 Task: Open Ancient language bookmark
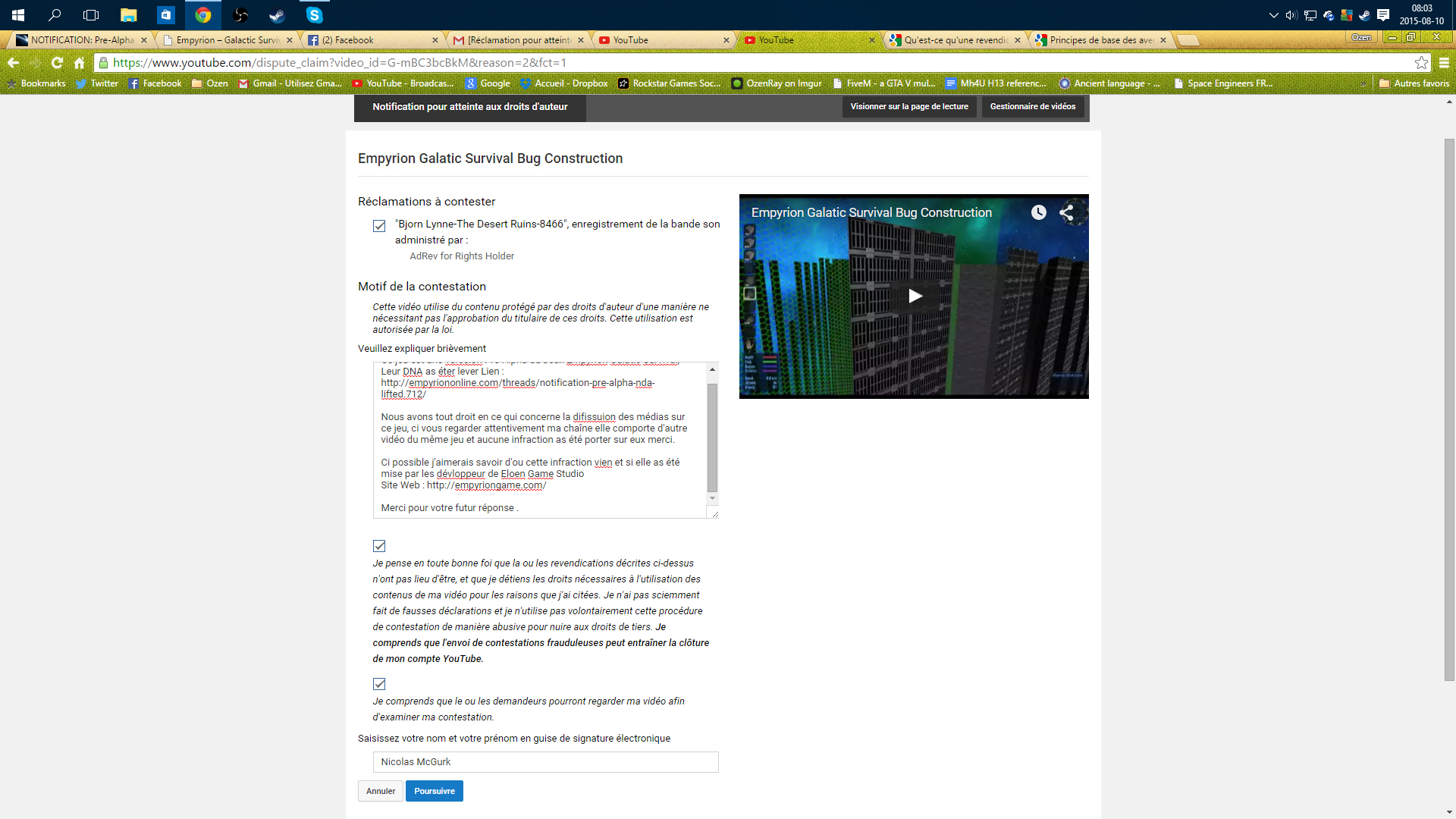click(1109, 83)
